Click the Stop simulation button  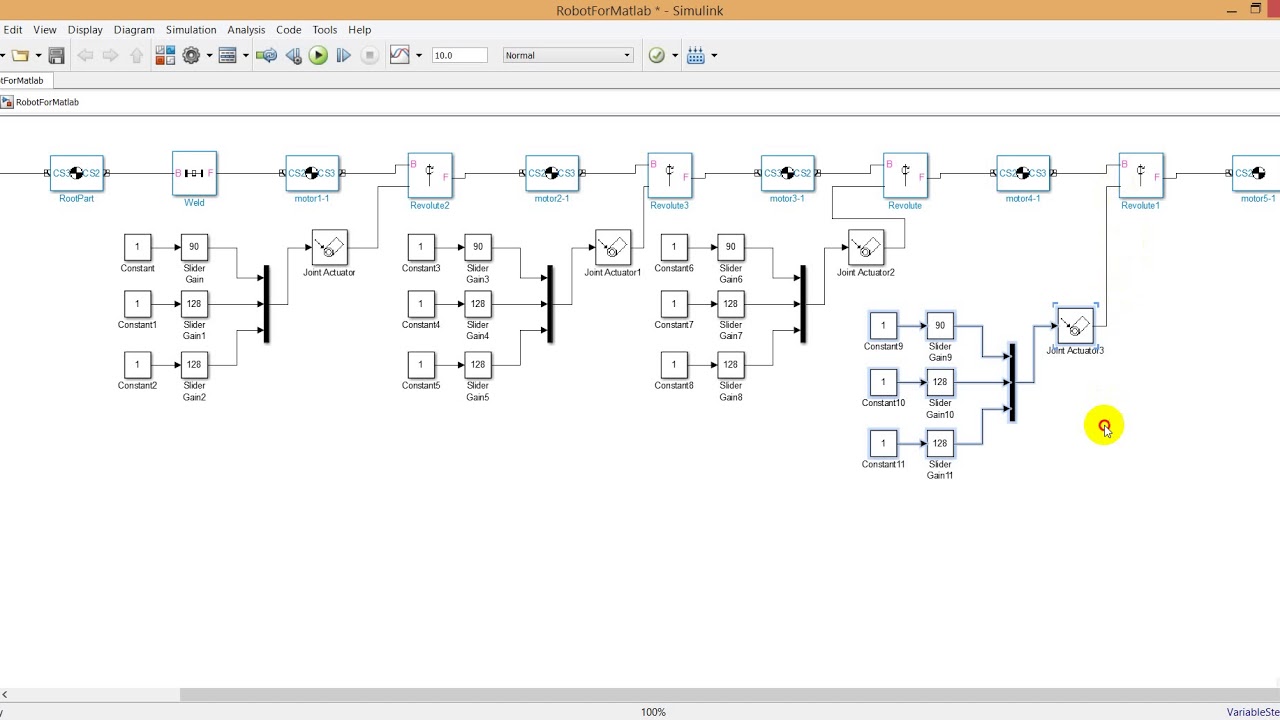[369, 56]
